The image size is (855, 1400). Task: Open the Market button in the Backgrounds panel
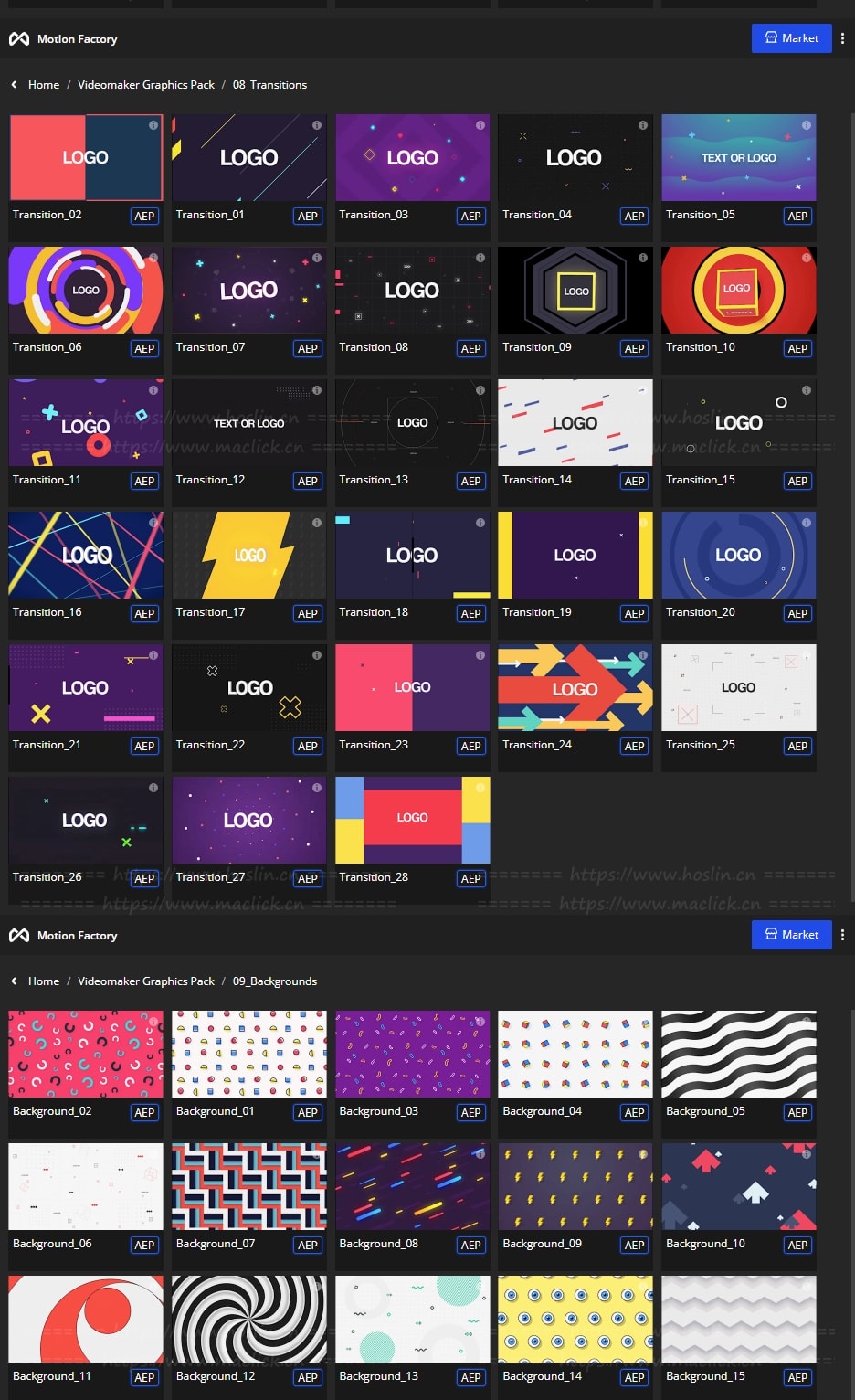(791, 935)
